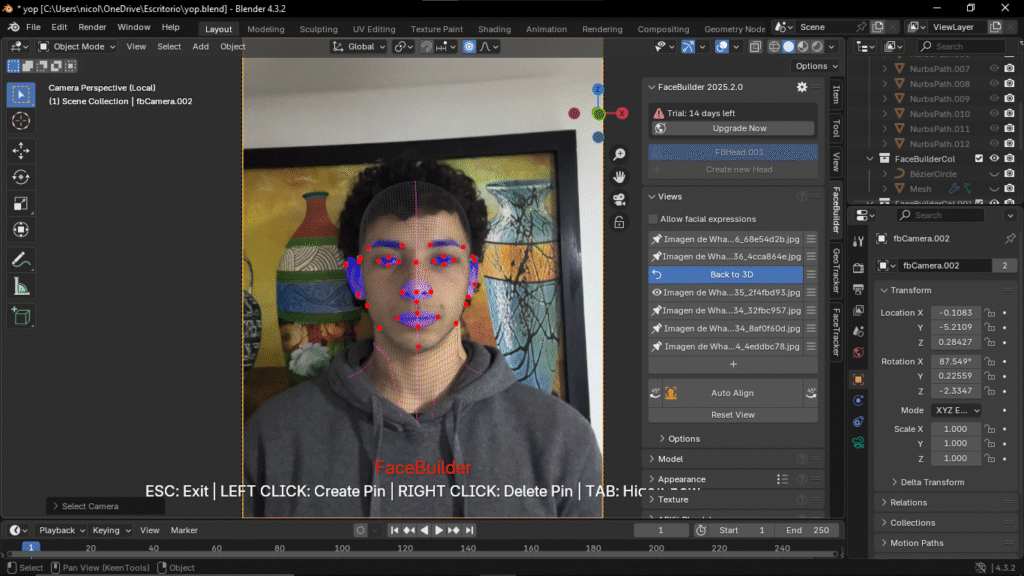Image resolution: width=1024 pixels, height=576 pixels.
Task: Select the Rotate tool
Action: pos(21,177)
